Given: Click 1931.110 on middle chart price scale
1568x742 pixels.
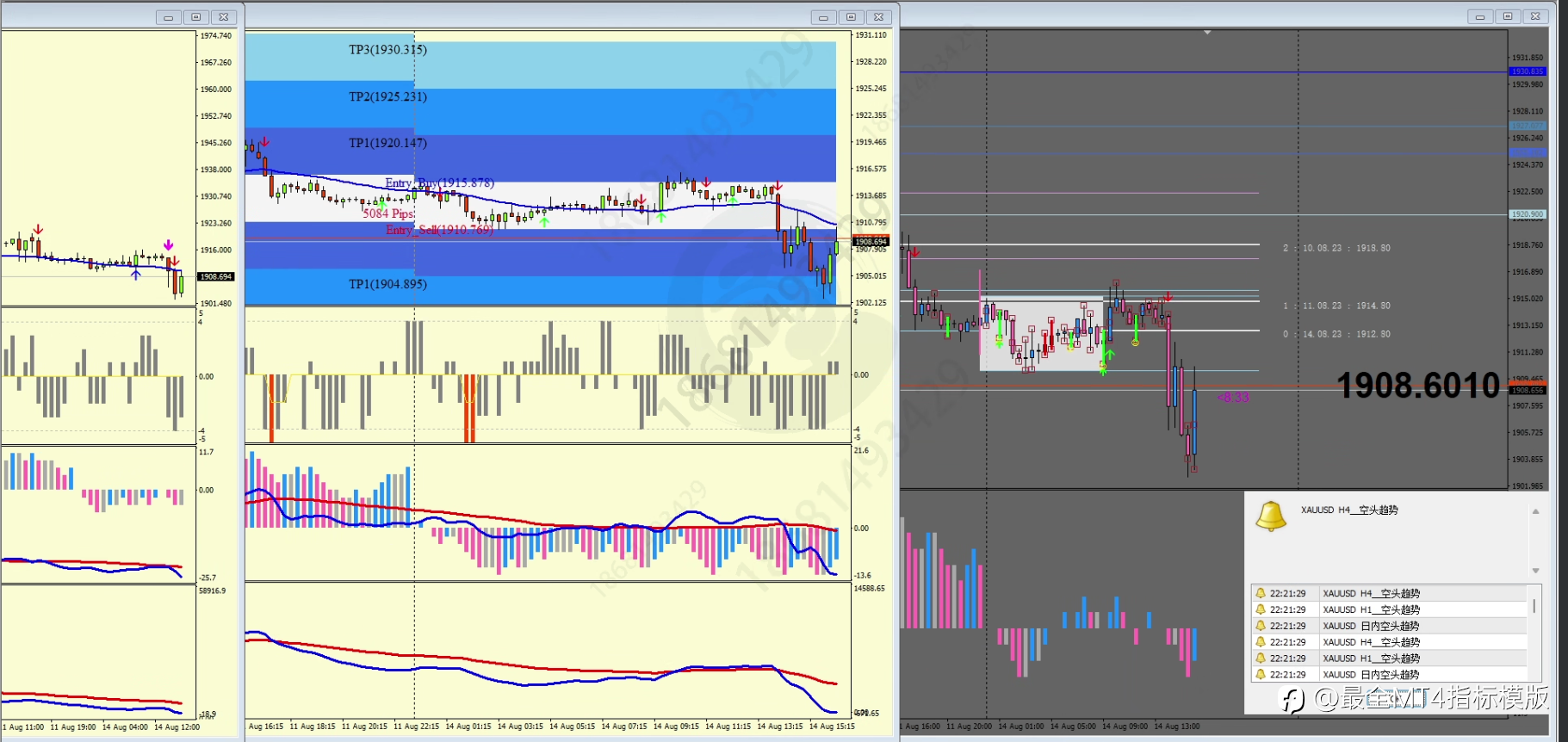Looking at the screenshot, I should tap(871, 35).
